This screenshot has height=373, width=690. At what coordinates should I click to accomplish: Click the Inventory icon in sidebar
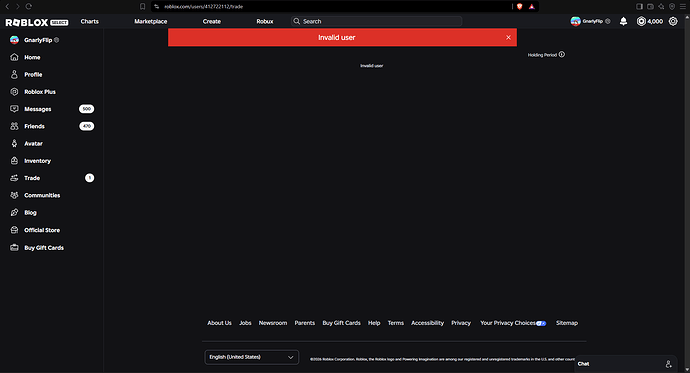(15, 161)
